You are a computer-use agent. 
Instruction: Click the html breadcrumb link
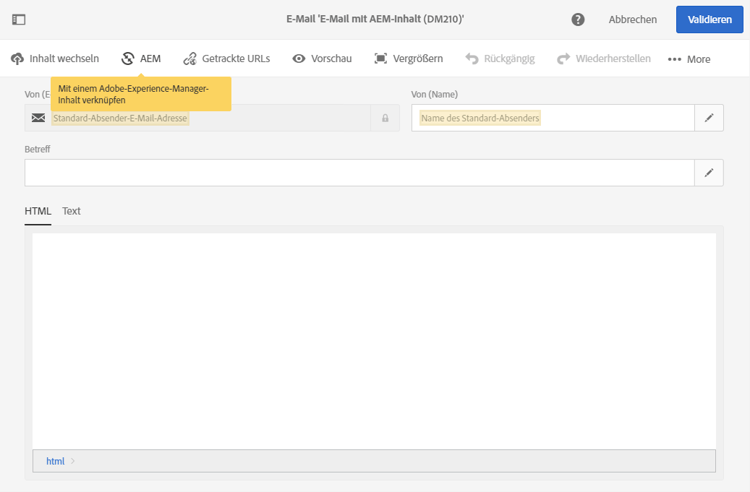coord(55,461)
